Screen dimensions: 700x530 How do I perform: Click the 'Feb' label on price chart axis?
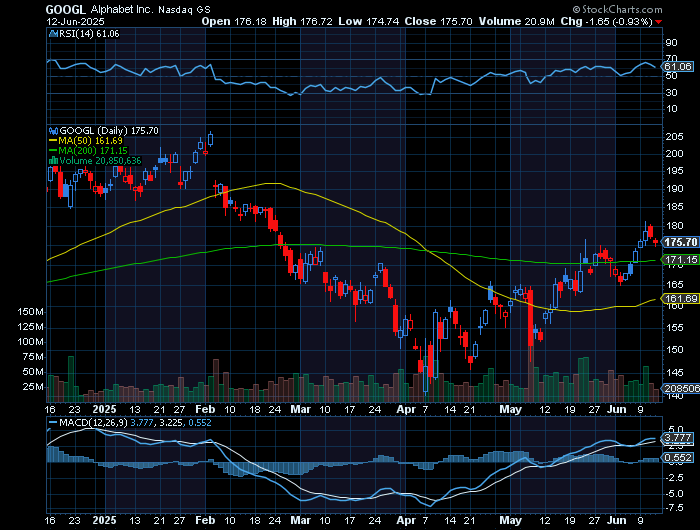[x=205, y=409]
